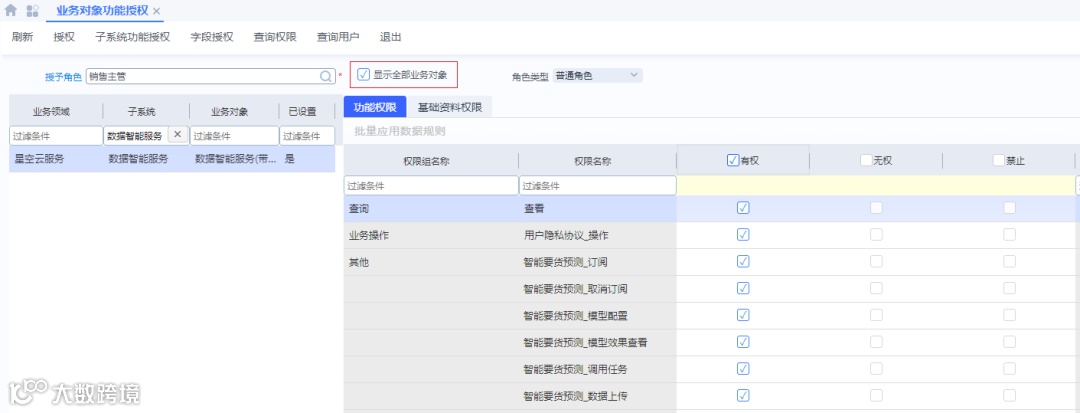This screenshot has width=1080, height=413.
Task: Toggle 有权 for 智能要货预测_数据上传
Action: coord(742,396)
